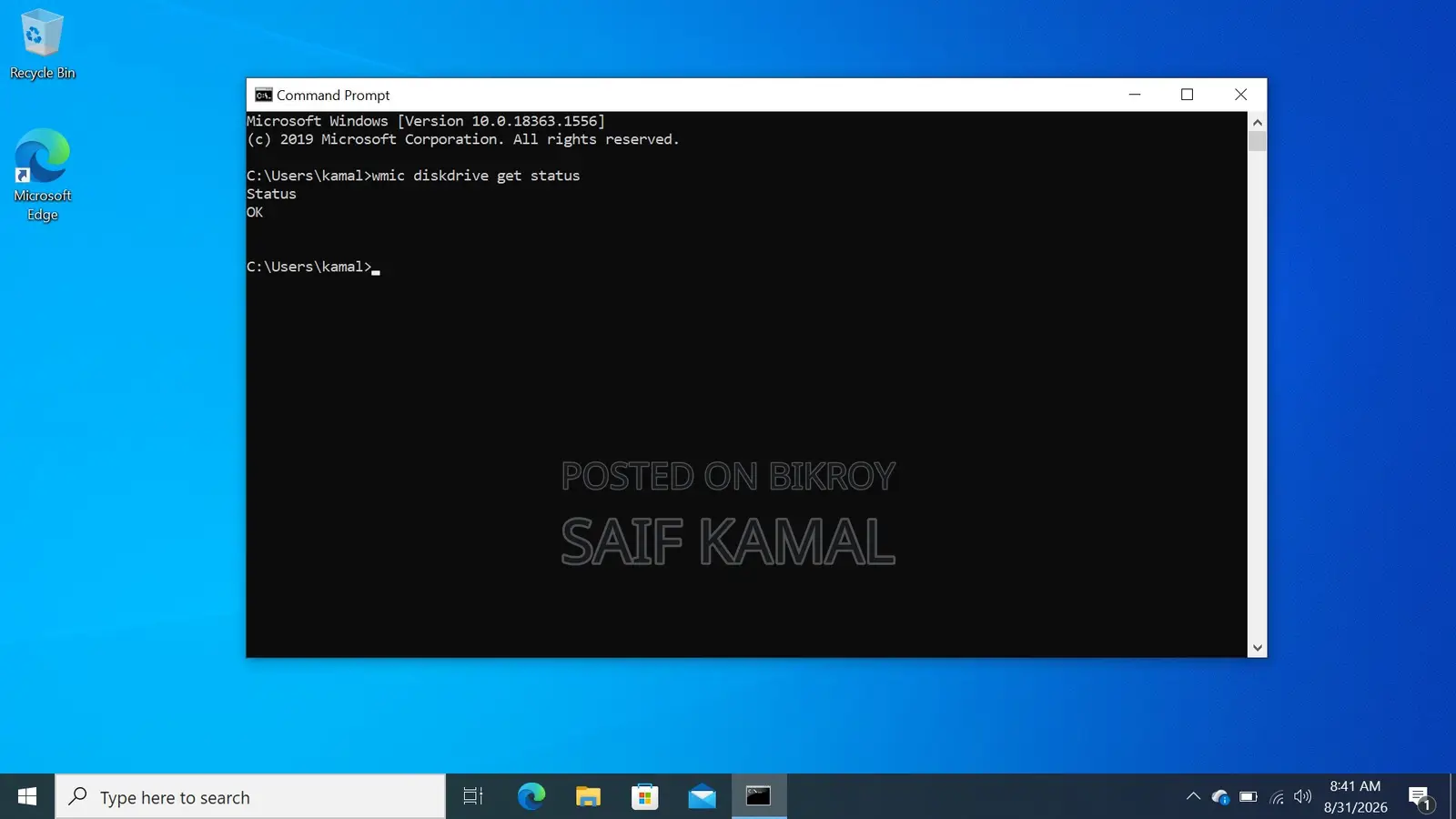The width and height of the screenshot is (1456, 819).
Task: Maximize the Command Prompt window
Action: click(1187, 95)
